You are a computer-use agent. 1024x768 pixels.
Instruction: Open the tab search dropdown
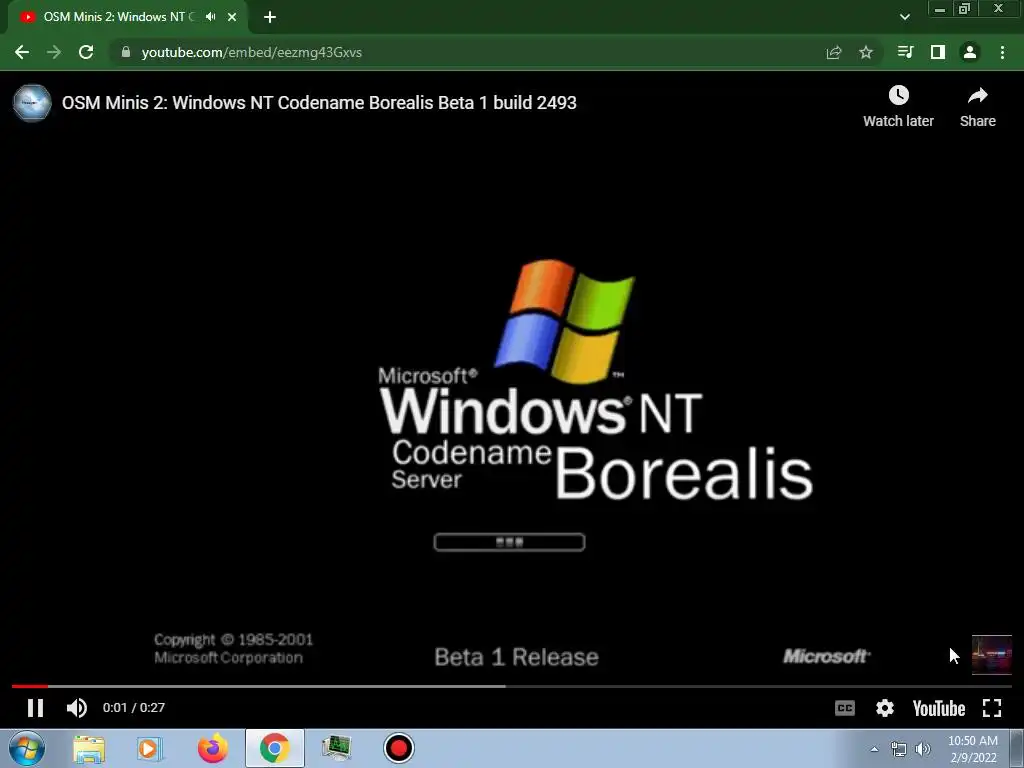pos(904,17)
